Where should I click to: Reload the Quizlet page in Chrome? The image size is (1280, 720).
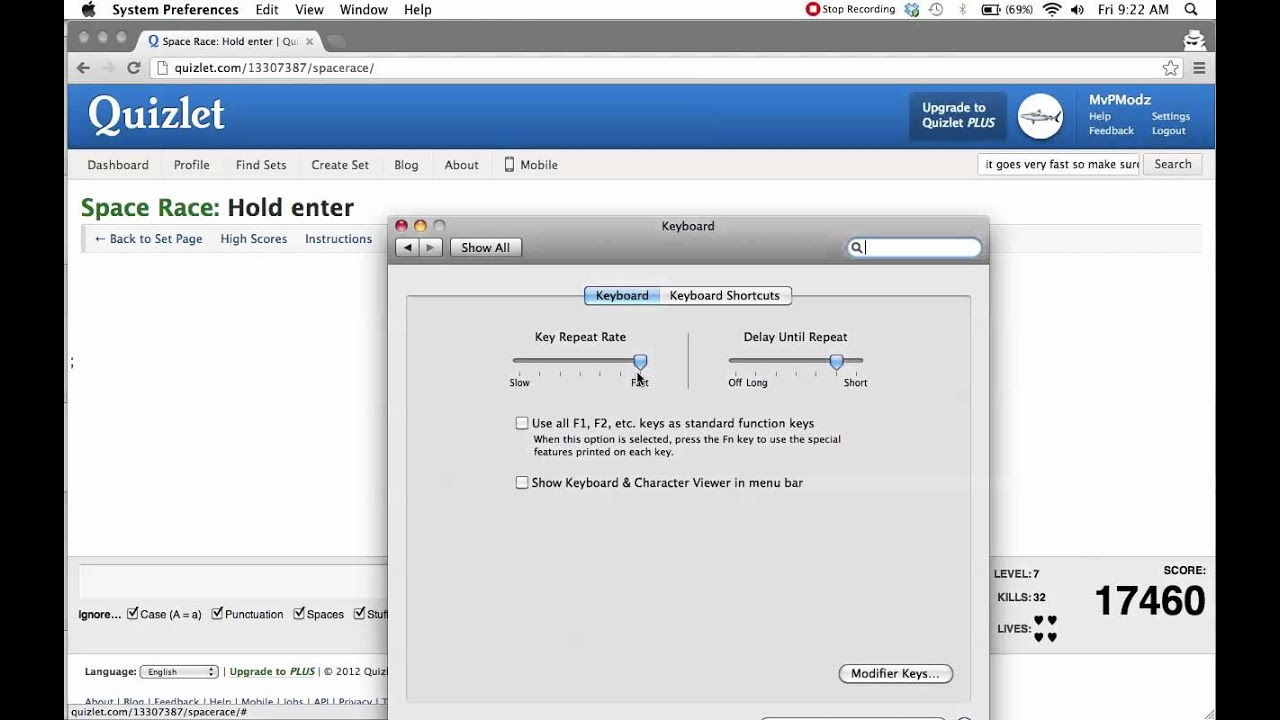[x=133, y=68]
